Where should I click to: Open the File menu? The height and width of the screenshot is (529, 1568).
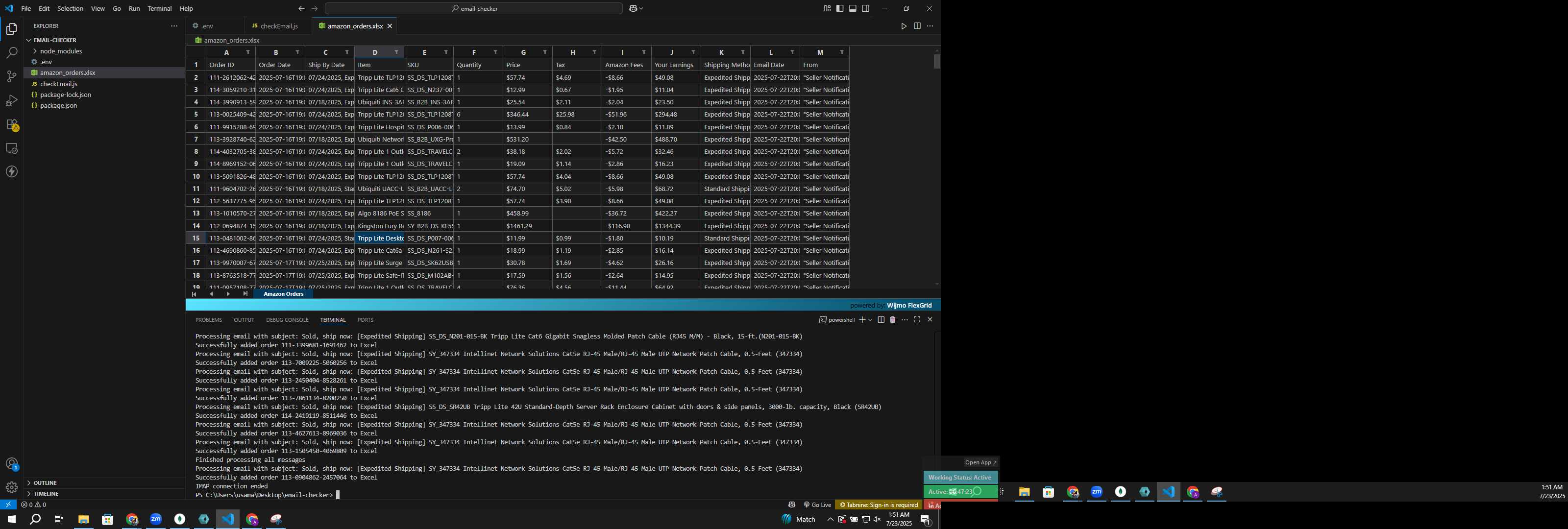[x=25, y=8]
